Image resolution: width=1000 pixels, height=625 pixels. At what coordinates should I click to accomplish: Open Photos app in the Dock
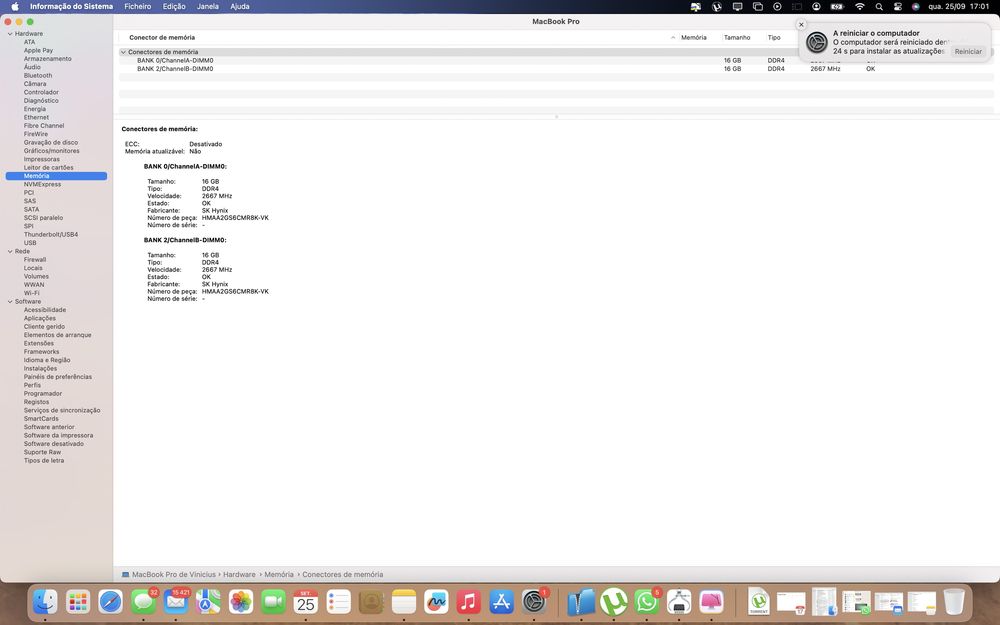240,601
